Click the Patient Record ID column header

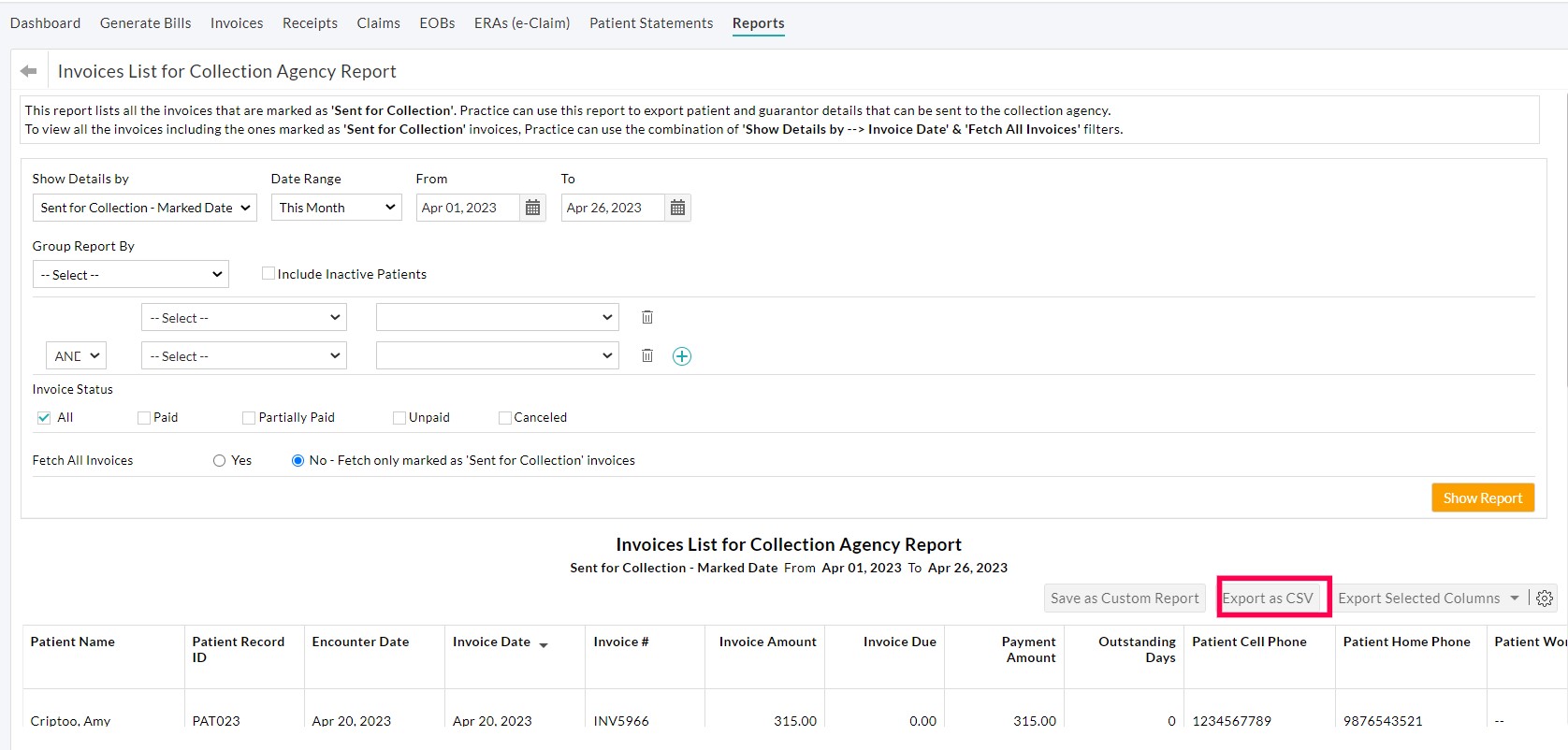click(x=239, y=649)
